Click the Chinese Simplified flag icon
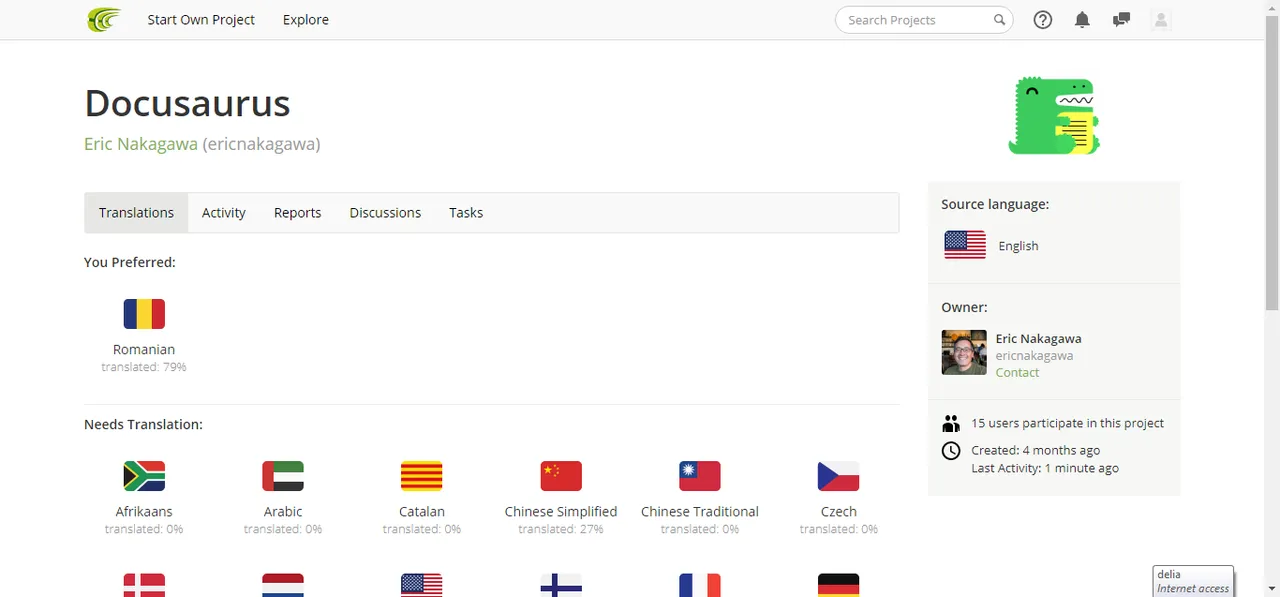Viewport: 1280px width, 597px height. (x=561, y=476)
